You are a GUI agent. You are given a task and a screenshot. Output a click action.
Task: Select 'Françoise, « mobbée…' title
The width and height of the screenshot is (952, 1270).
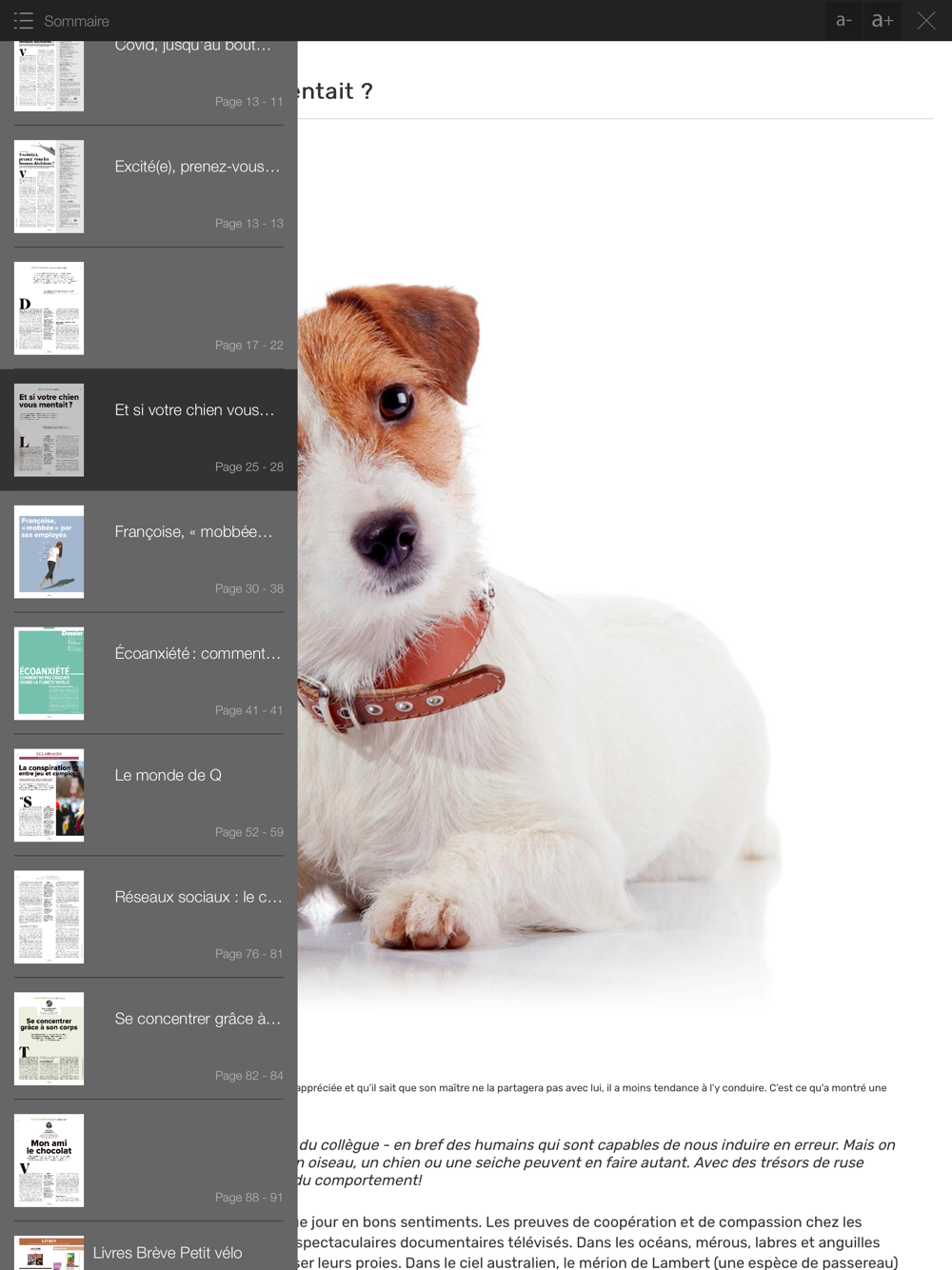193,532
